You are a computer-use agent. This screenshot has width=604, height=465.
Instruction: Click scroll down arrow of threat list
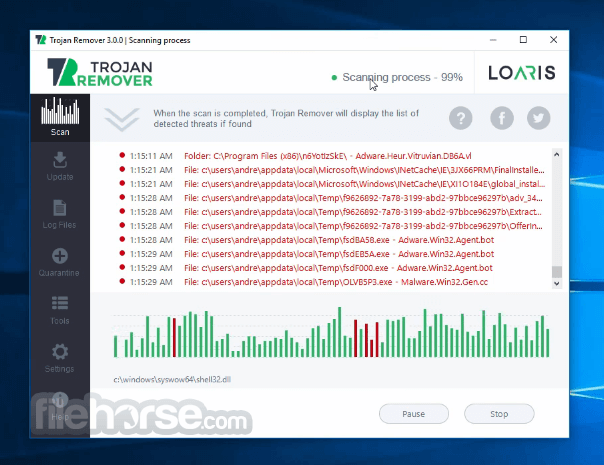[x=557, y=284]
